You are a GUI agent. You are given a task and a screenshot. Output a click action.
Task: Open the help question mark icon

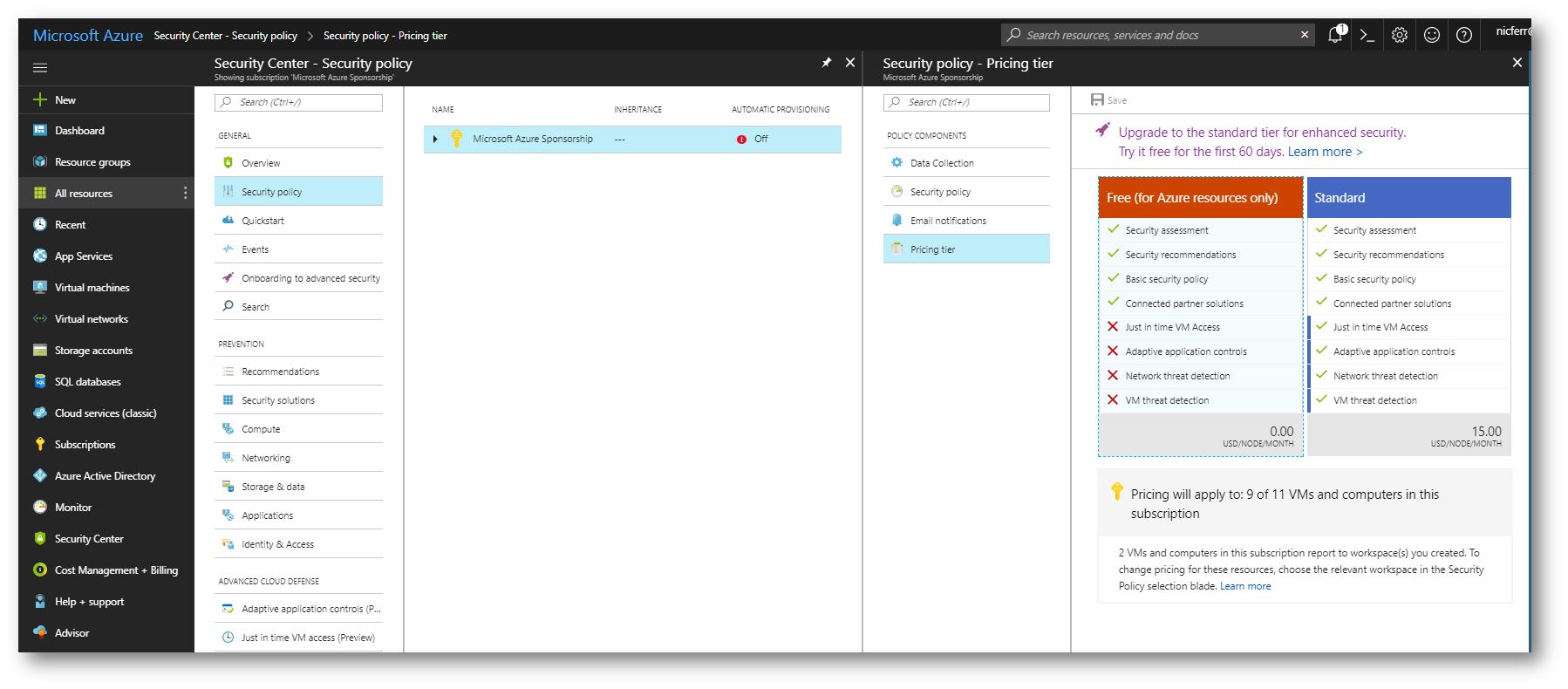[x=1464, y=35]
